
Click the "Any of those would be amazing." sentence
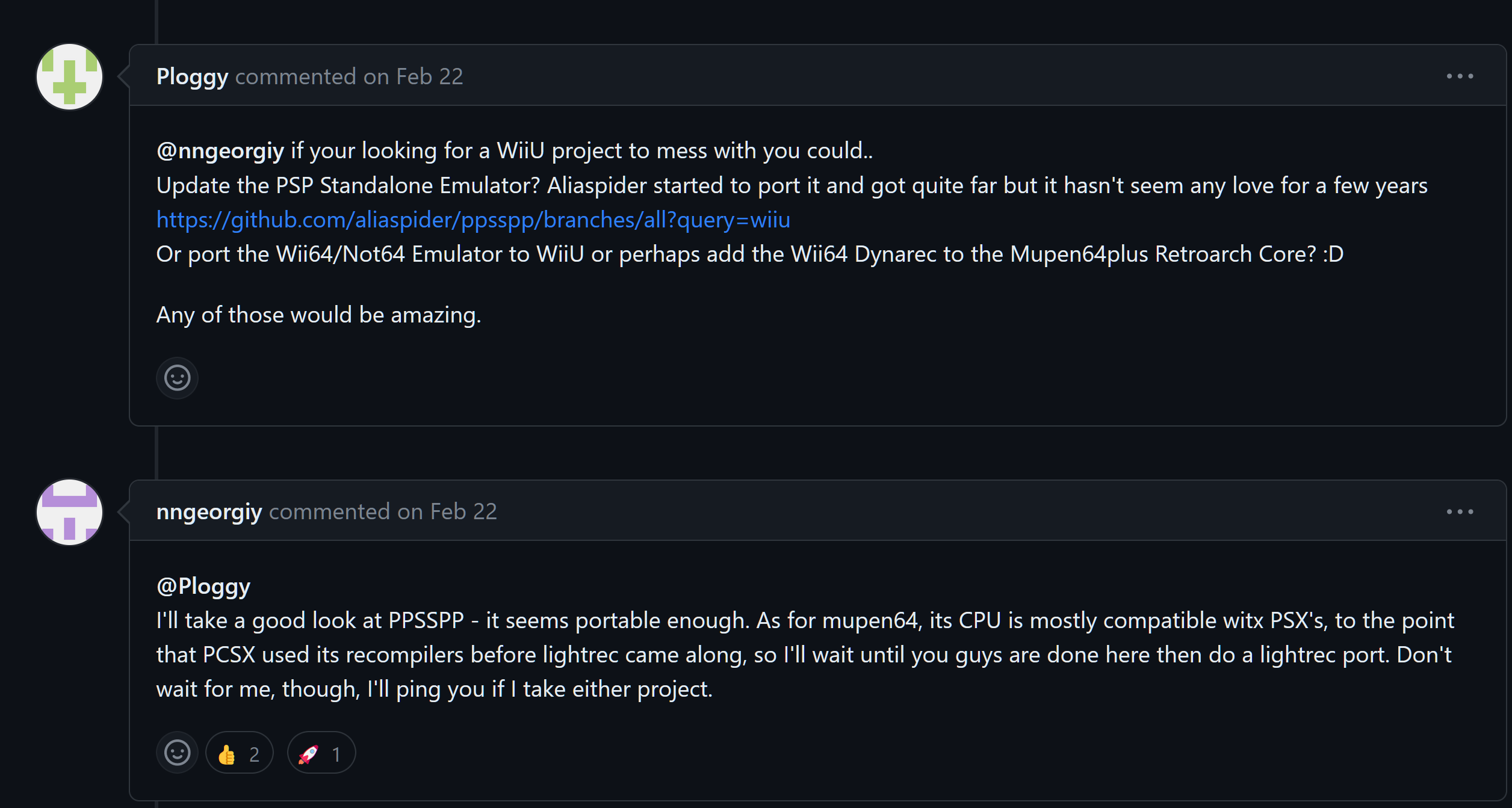(x=318, y=315)
